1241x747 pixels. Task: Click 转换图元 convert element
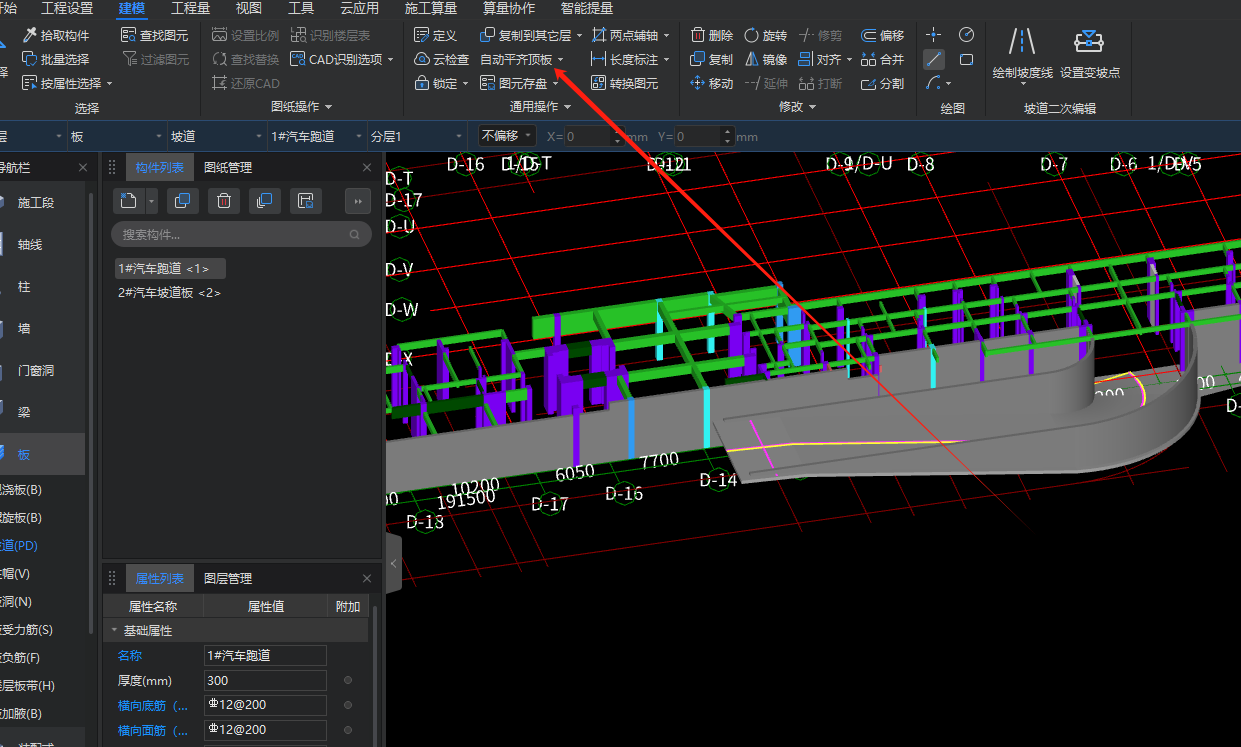625,83
